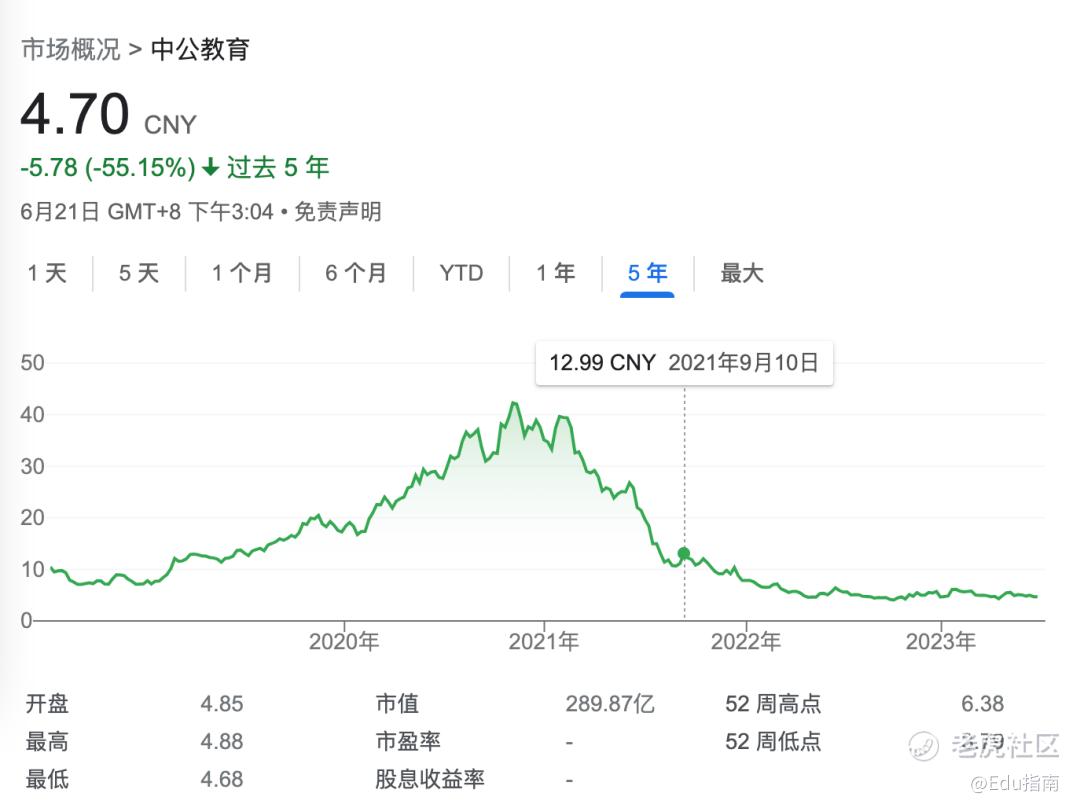
Task: Open the 市场概况 breadcrumb link
Action: pos(71,49)
